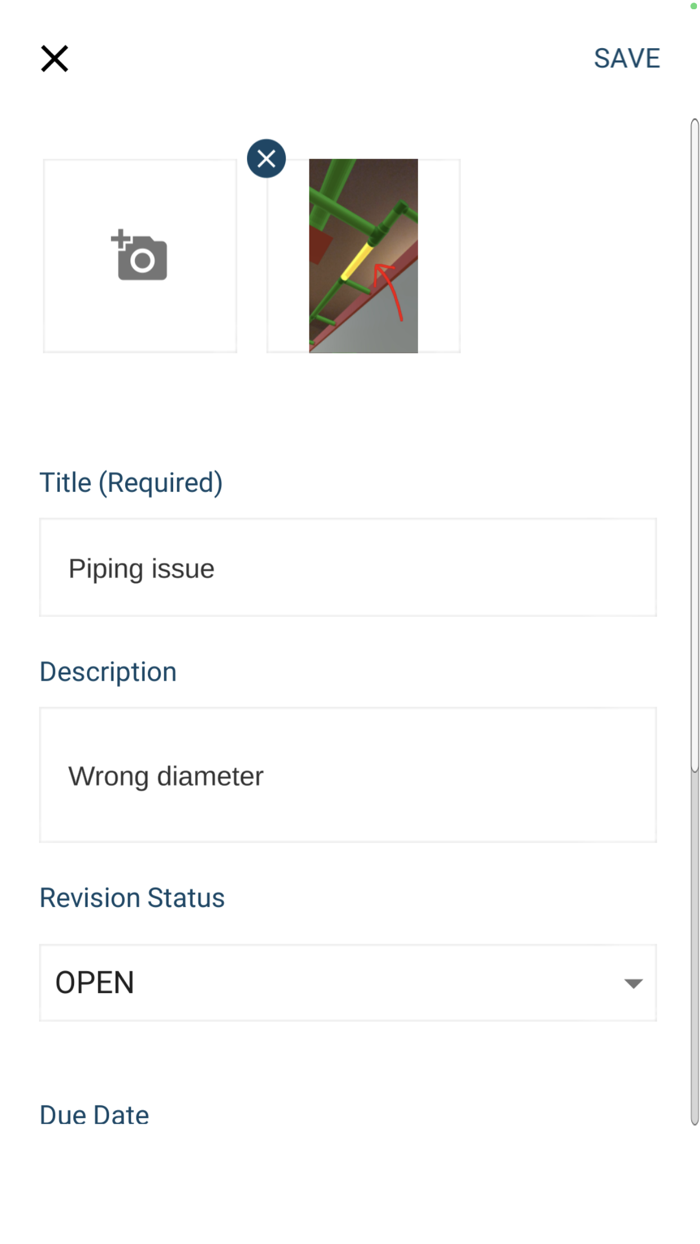Click the Revision Status dropdown arrow
This screenshot has width=700, height=1244.
(x=633, y=983)
